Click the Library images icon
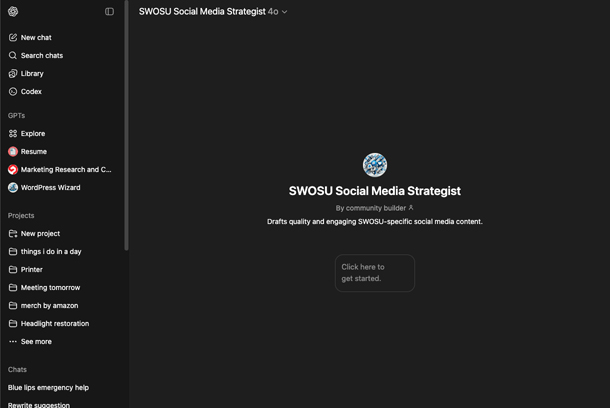 pos(13,74)
